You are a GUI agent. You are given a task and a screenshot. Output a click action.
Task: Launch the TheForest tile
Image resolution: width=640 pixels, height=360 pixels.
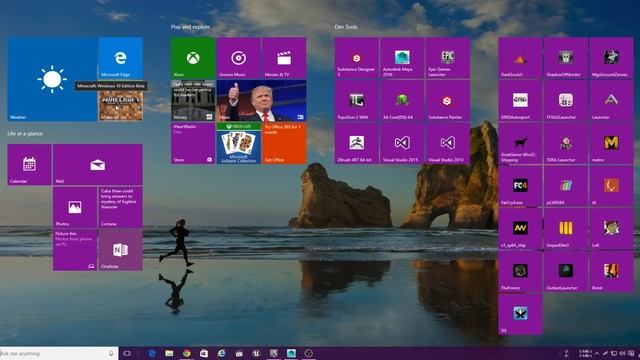tap(520, 271)
